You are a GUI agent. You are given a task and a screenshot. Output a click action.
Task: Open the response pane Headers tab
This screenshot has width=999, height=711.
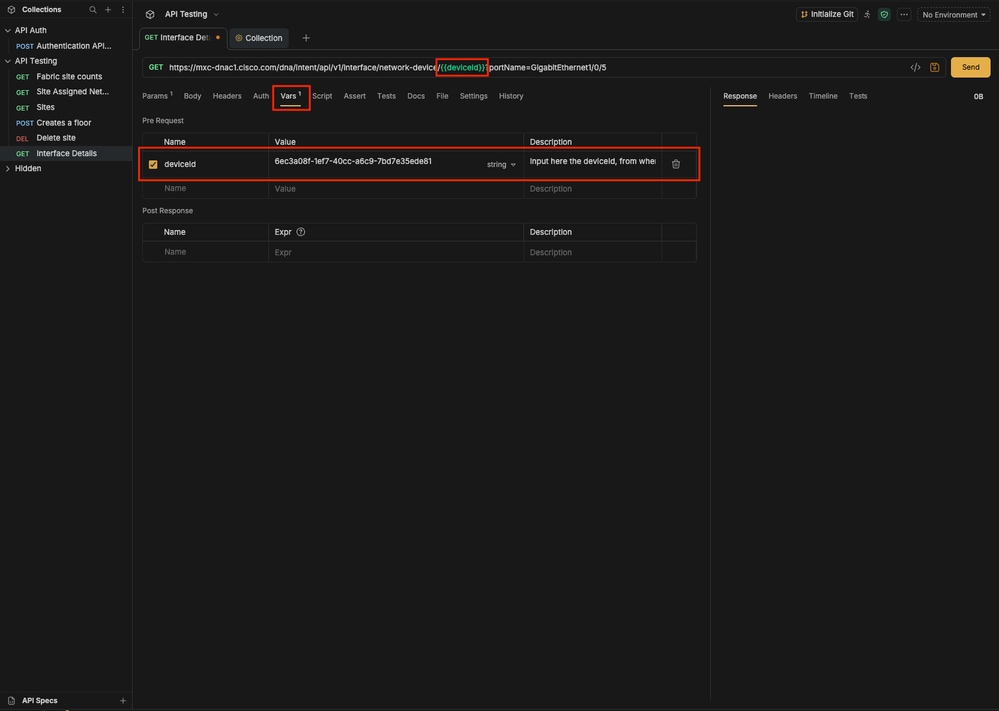[x=782, y=96]
